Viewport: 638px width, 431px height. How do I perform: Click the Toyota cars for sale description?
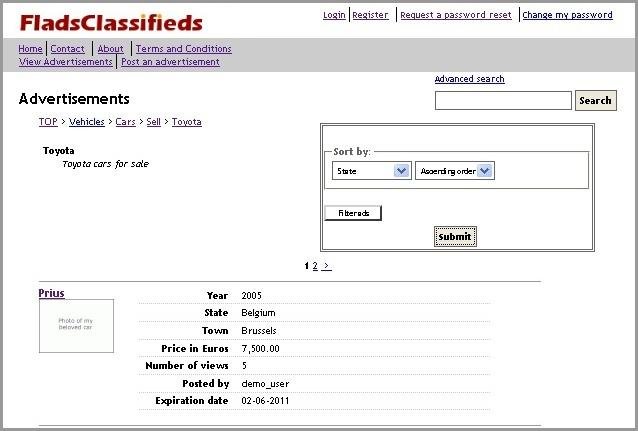tap(106, 164)
